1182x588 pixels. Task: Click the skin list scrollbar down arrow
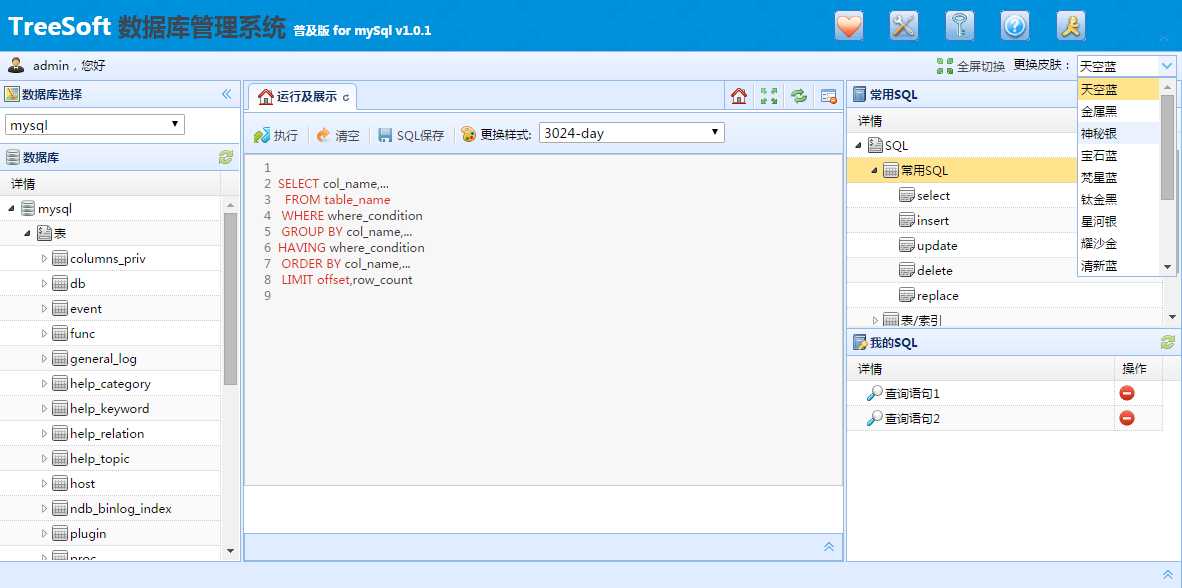1168,267
